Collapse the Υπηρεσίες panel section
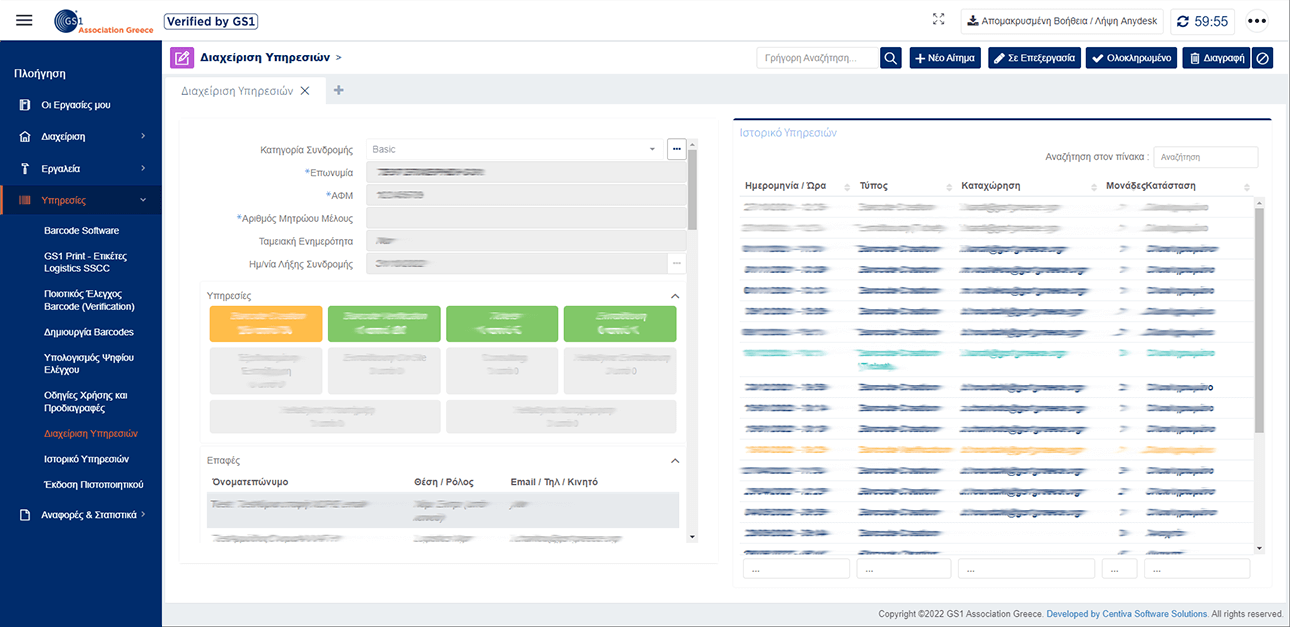This screenshot has width=1290, height=627. [675, 297]
